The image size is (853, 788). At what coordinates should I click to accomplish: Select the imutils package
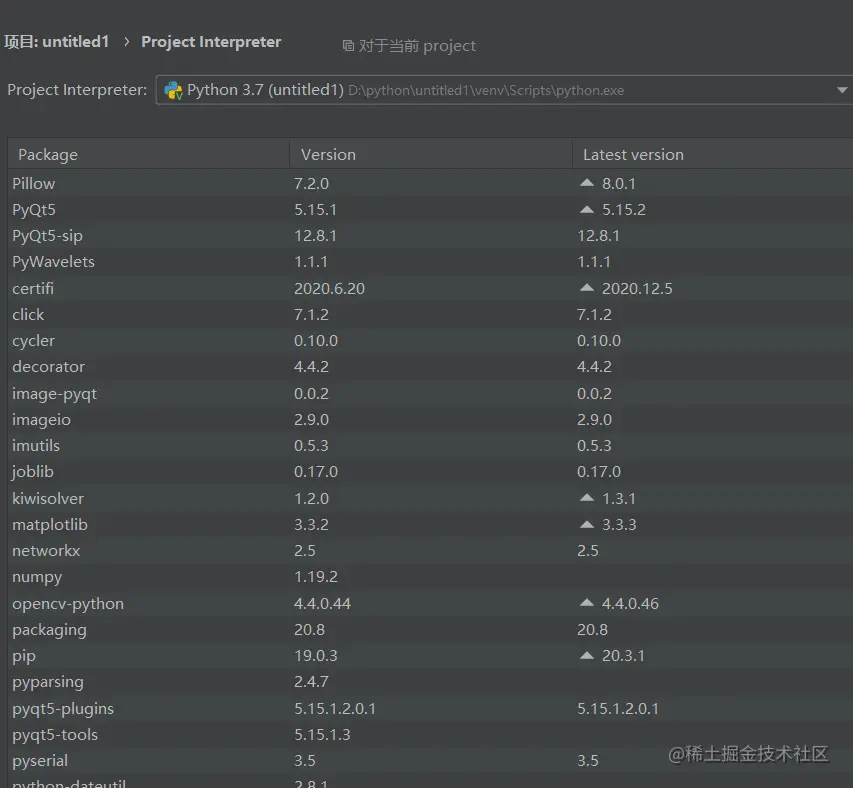[x=36, y=445]
